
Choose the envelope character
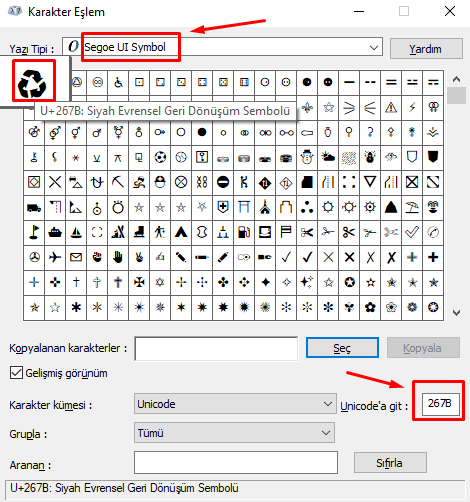click(x=76, y=257)
